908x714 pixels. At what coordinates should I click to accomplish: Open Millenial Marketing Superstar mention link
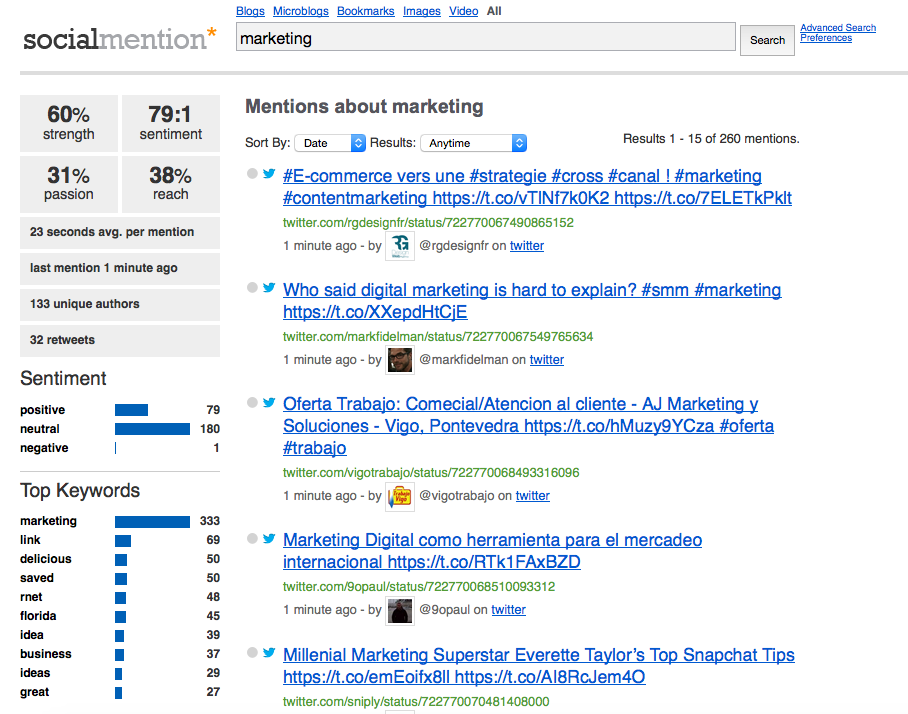(x=539, y=665)
